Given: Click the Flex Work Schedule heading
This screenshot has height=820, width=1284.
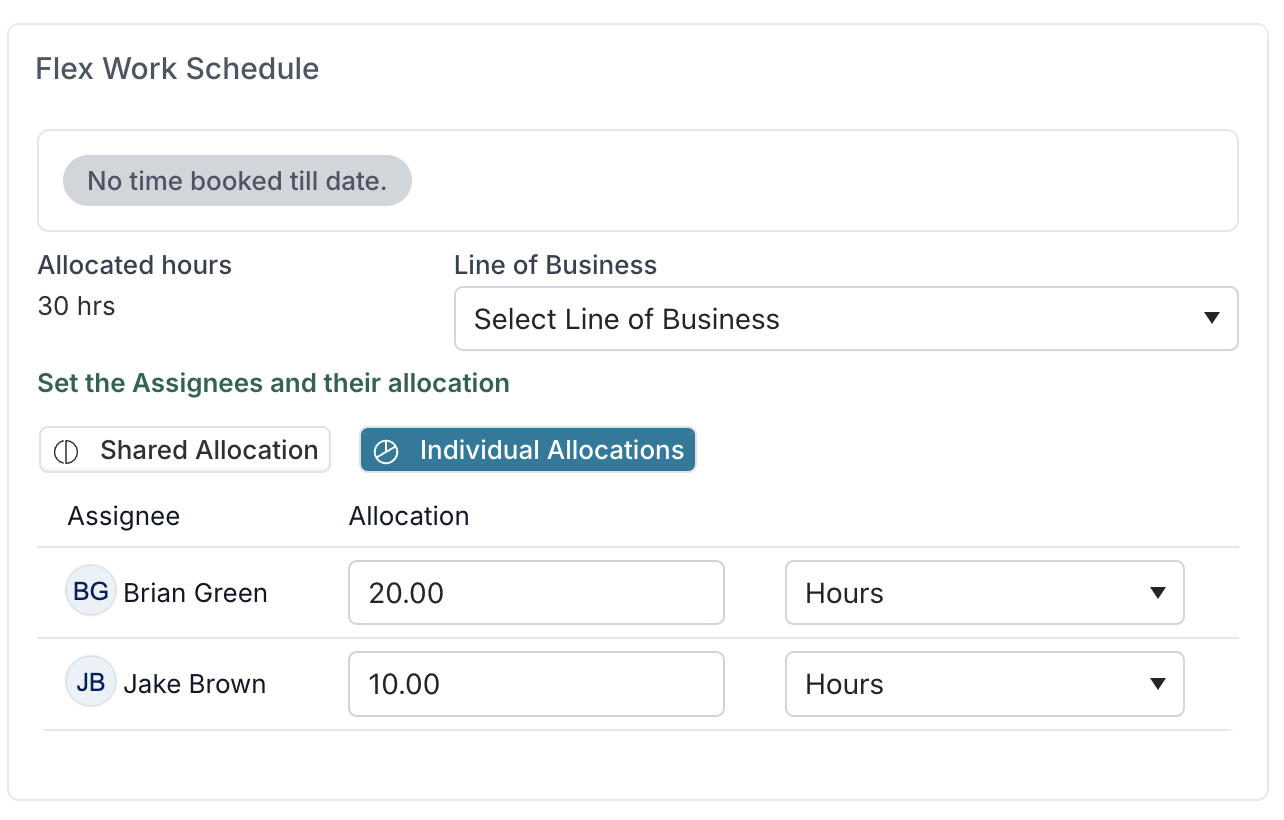Looking at the screenshot, I should click(x=178, y=69).
